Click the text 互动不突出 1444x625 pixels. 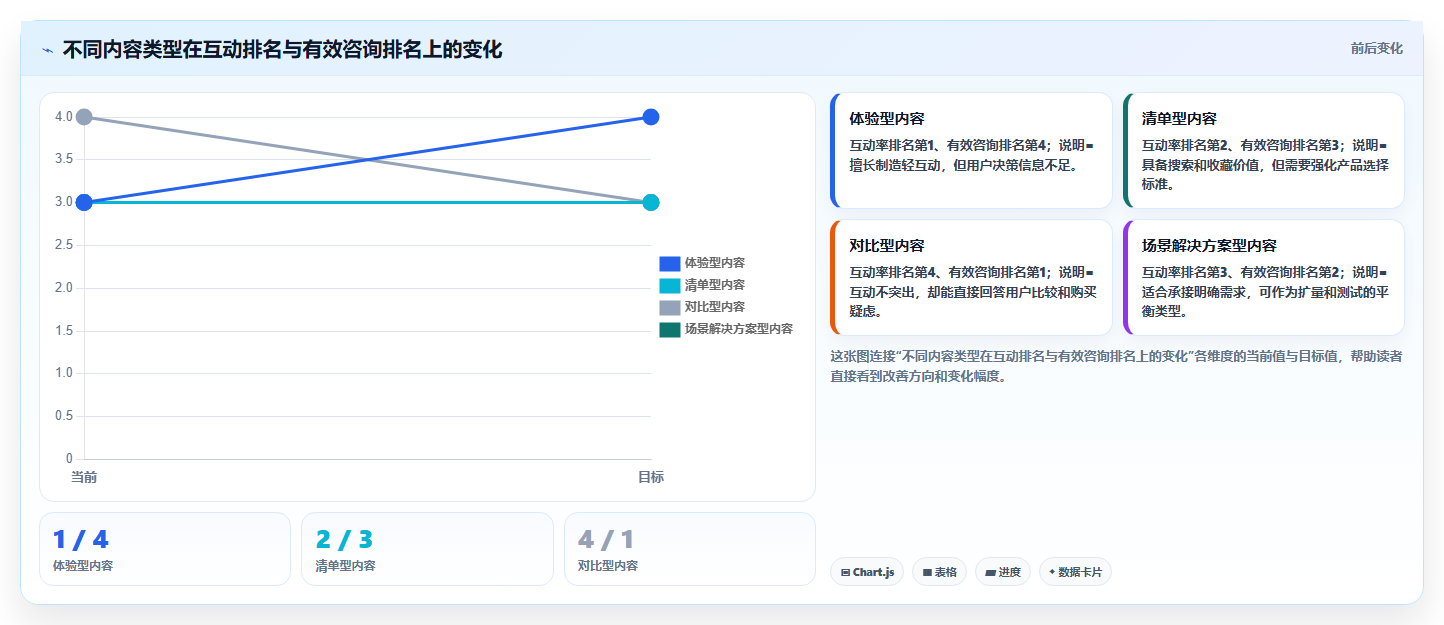coord(884,292)
